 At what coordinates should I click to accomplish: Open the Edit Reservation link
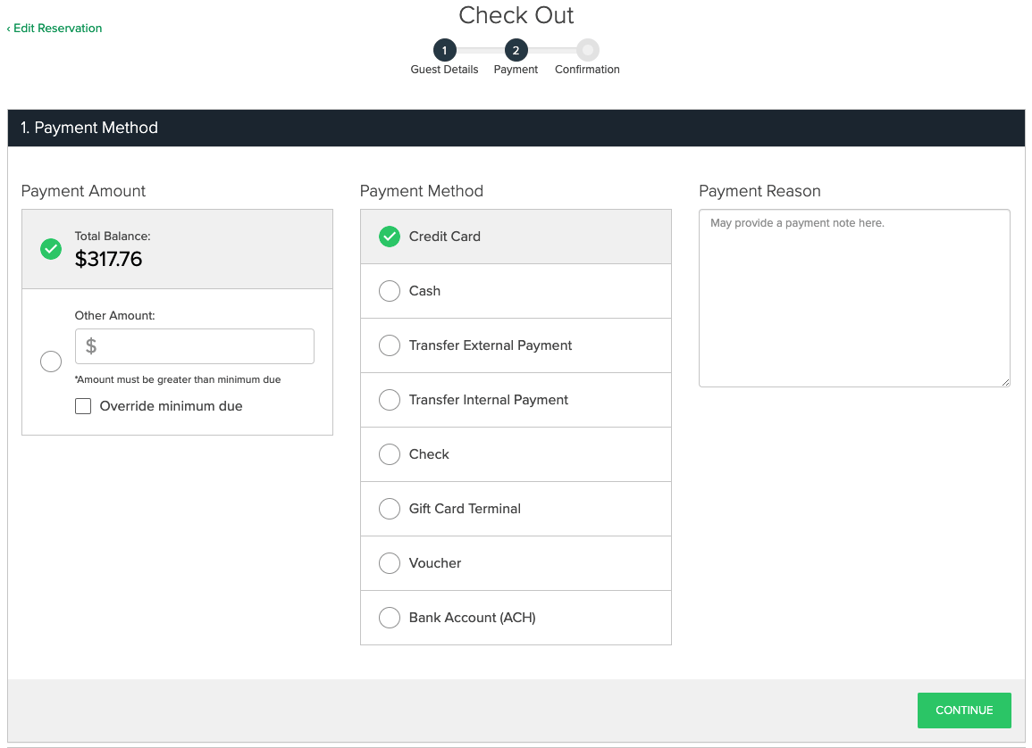[54, 28]
